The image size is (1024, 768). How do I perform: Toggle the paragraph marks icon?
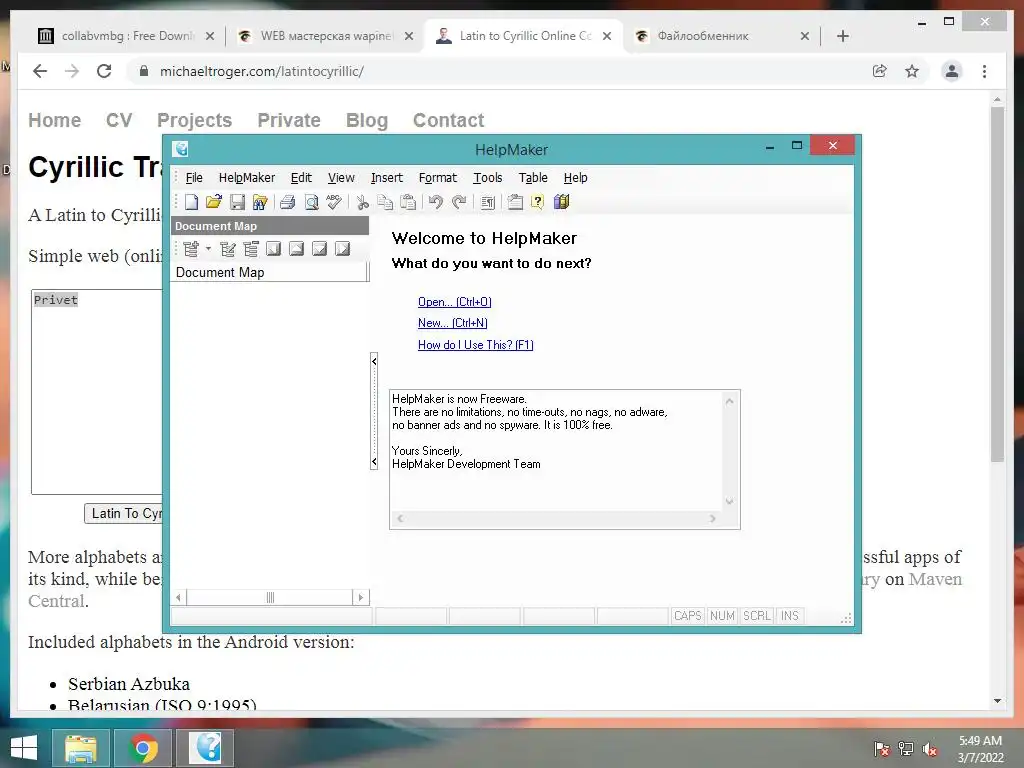[x=487, y=202]
